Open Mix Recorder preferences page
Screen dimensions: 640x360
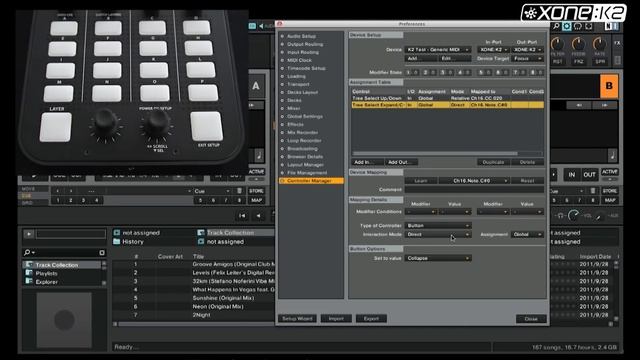click(302, 132)
